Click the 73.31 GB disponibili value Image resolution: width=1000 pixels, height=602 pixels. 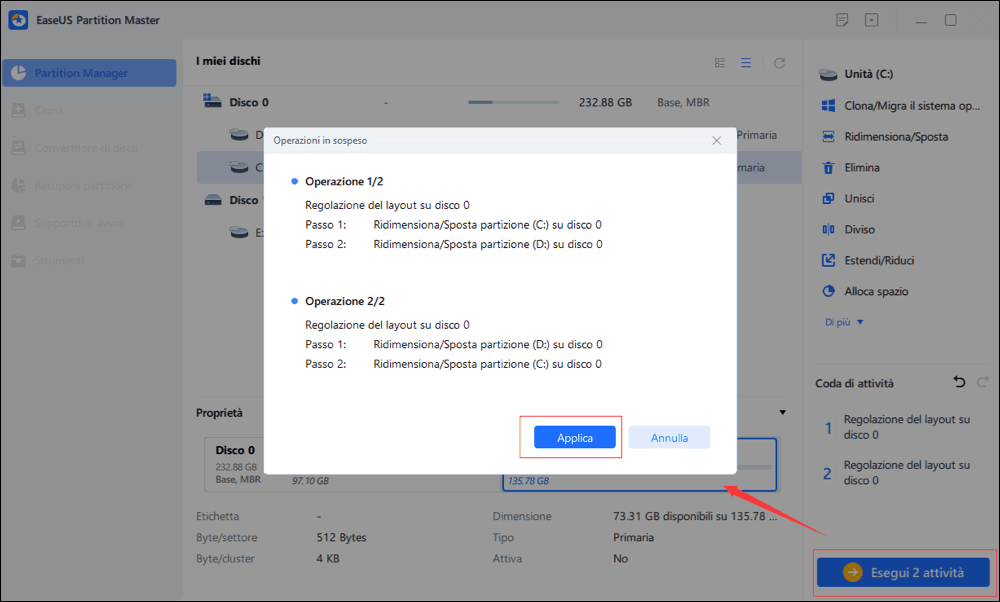(695, 516)
